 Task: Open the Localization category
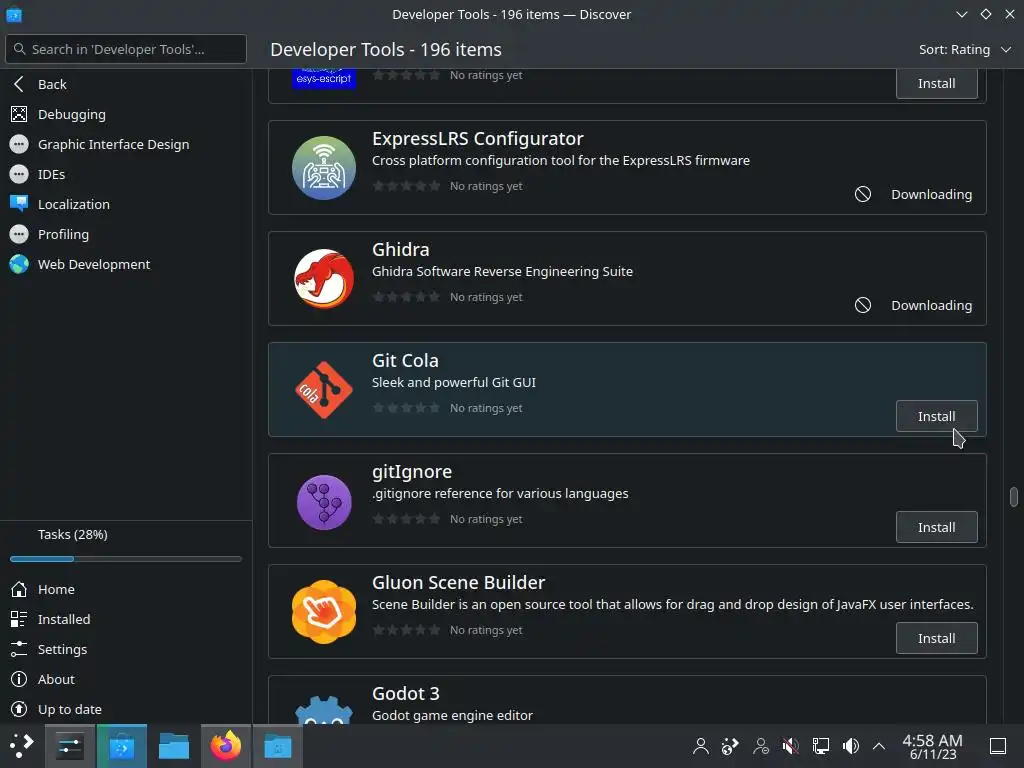coord(126,204)
